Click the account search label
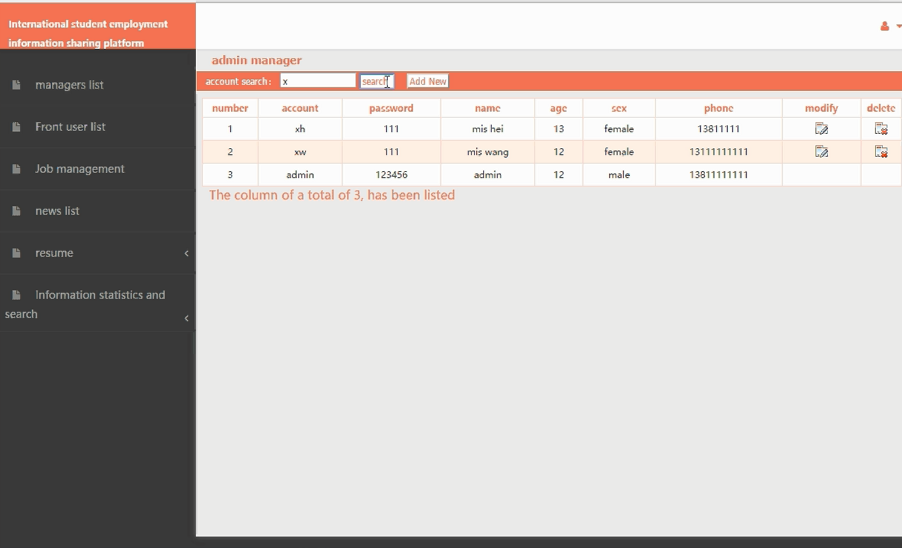The width and height of the screenshot is (902, 548). point(238,82)
